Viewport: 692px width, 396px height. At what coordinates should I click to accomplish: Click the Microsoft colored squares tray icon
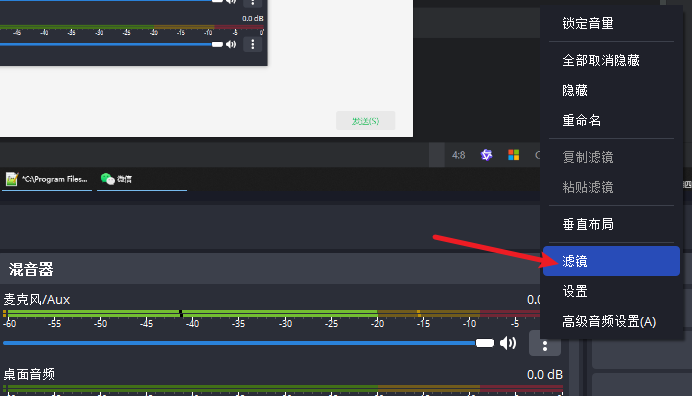(x=513, y=155)
